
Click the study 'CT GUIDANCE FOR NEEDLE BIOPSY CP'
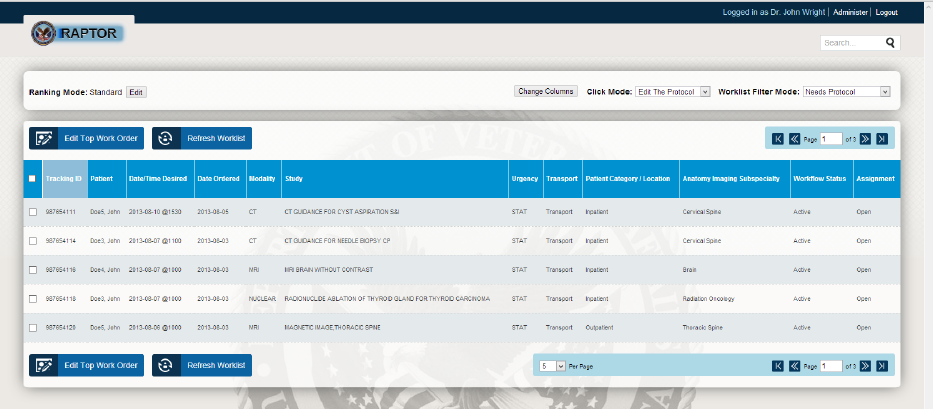337,241
